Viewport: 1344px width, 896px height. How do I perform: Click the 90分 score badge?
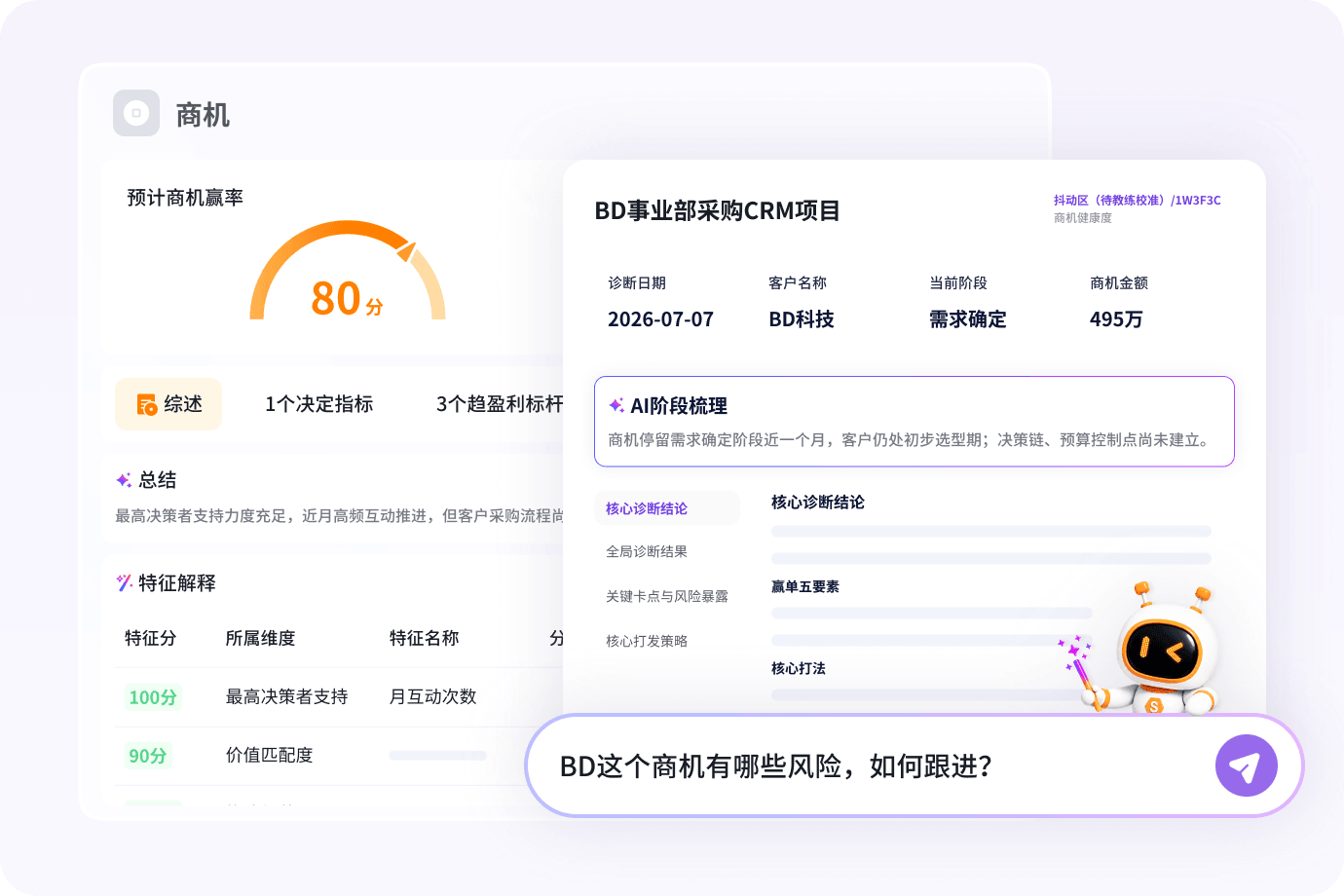pyautogui.click(x=148, y=756)
